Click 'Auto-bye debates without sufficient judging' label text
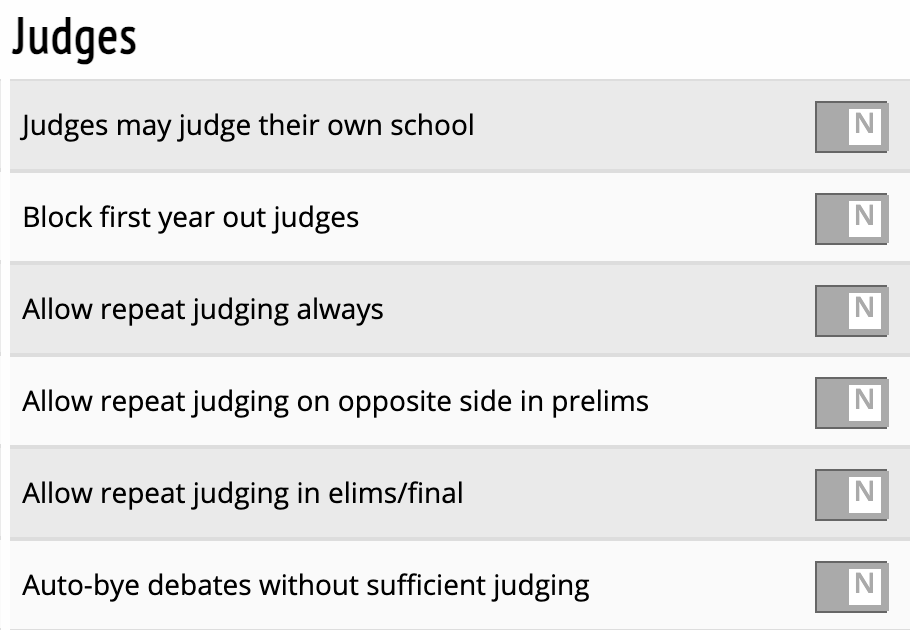Image resolution: width=910 pixels, height=630 pixels. [x=305, y=584]
